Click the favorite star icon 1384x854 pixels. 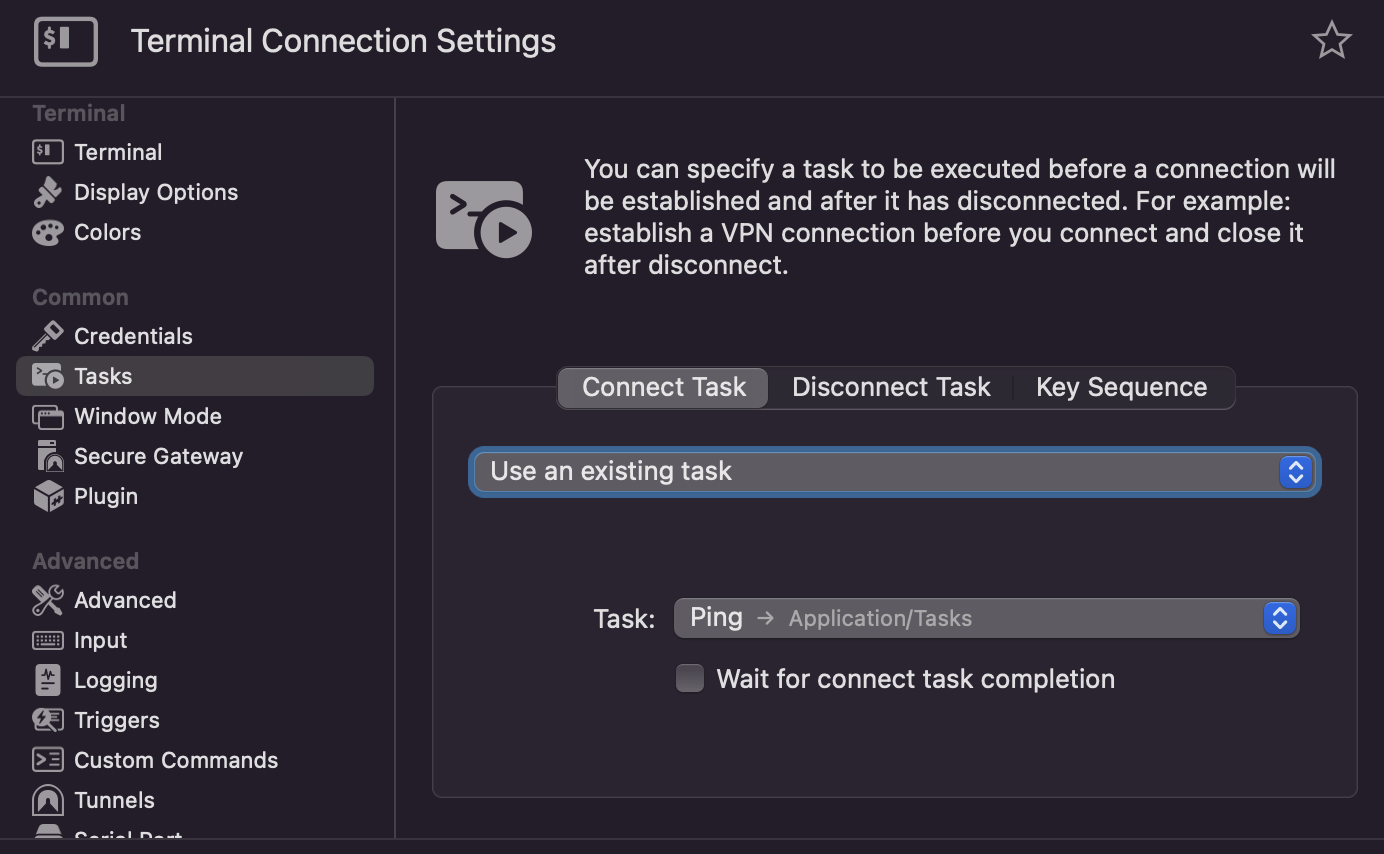(x=1331, y=41)
